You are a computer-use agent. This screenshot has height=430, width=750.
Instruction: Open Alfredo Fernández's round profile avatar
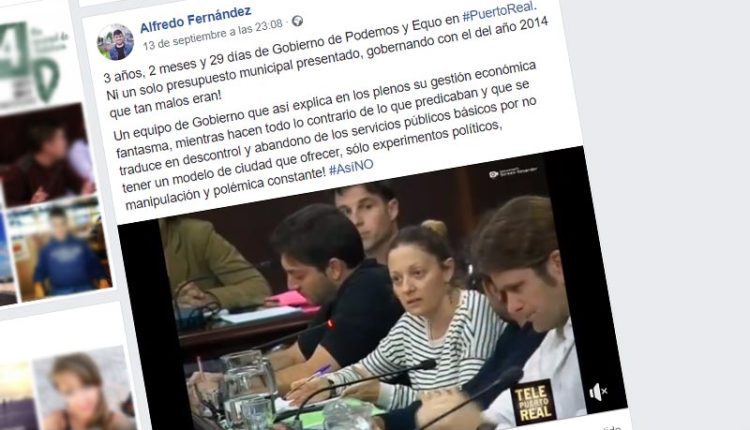tap(115, 43)
